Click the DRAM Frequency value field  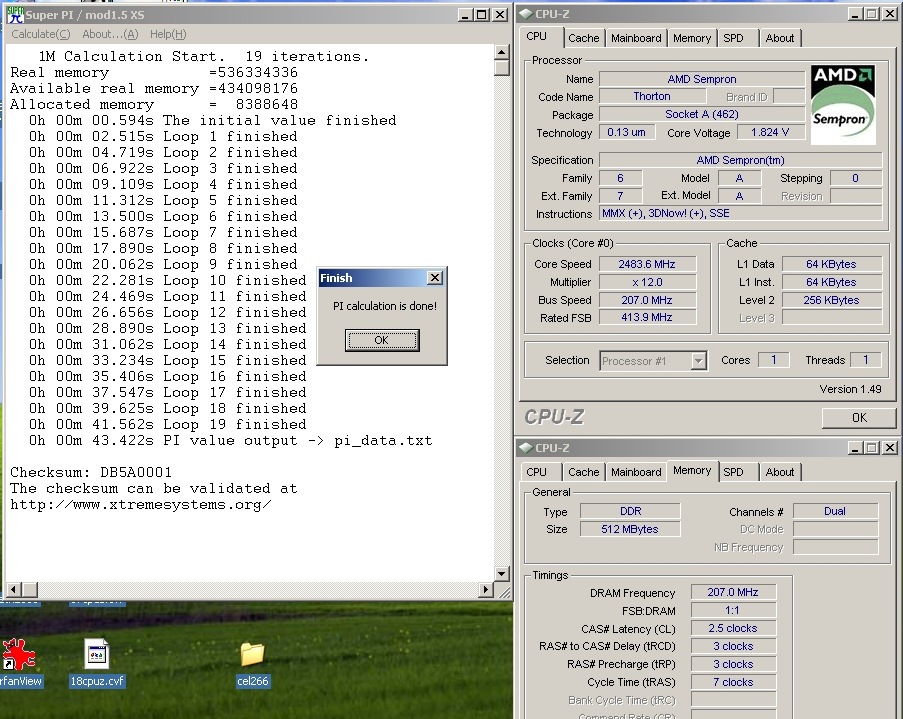click(x=734, y=593)
